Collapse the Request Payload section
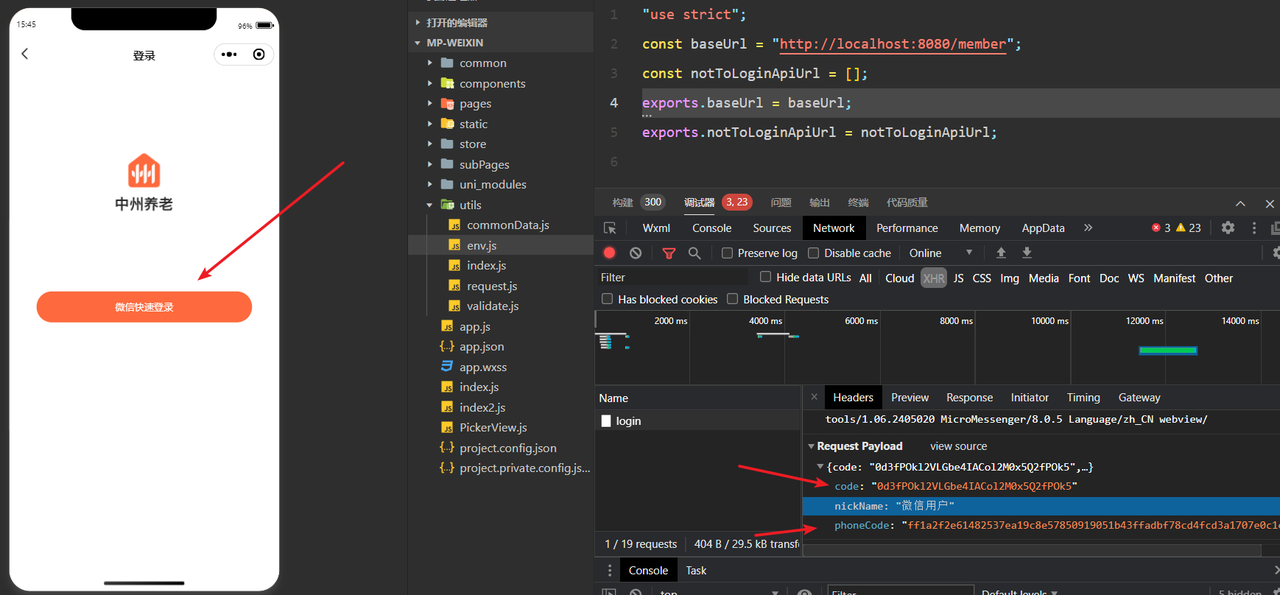This screenshot has height=595, width=1280. 811,446
